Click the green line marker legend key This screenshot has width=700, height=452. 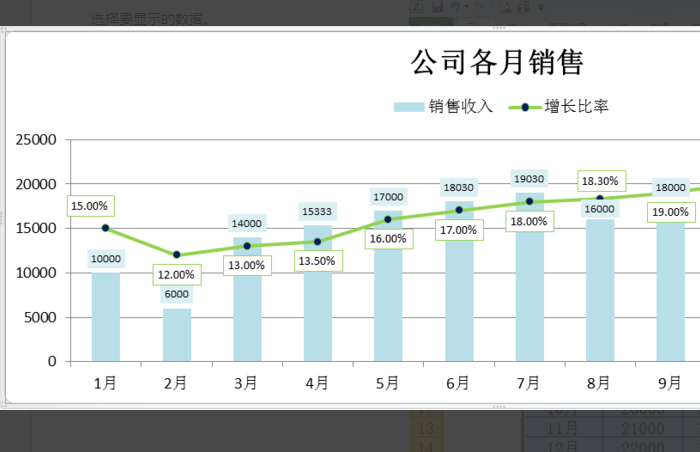[x=525, y=107]
